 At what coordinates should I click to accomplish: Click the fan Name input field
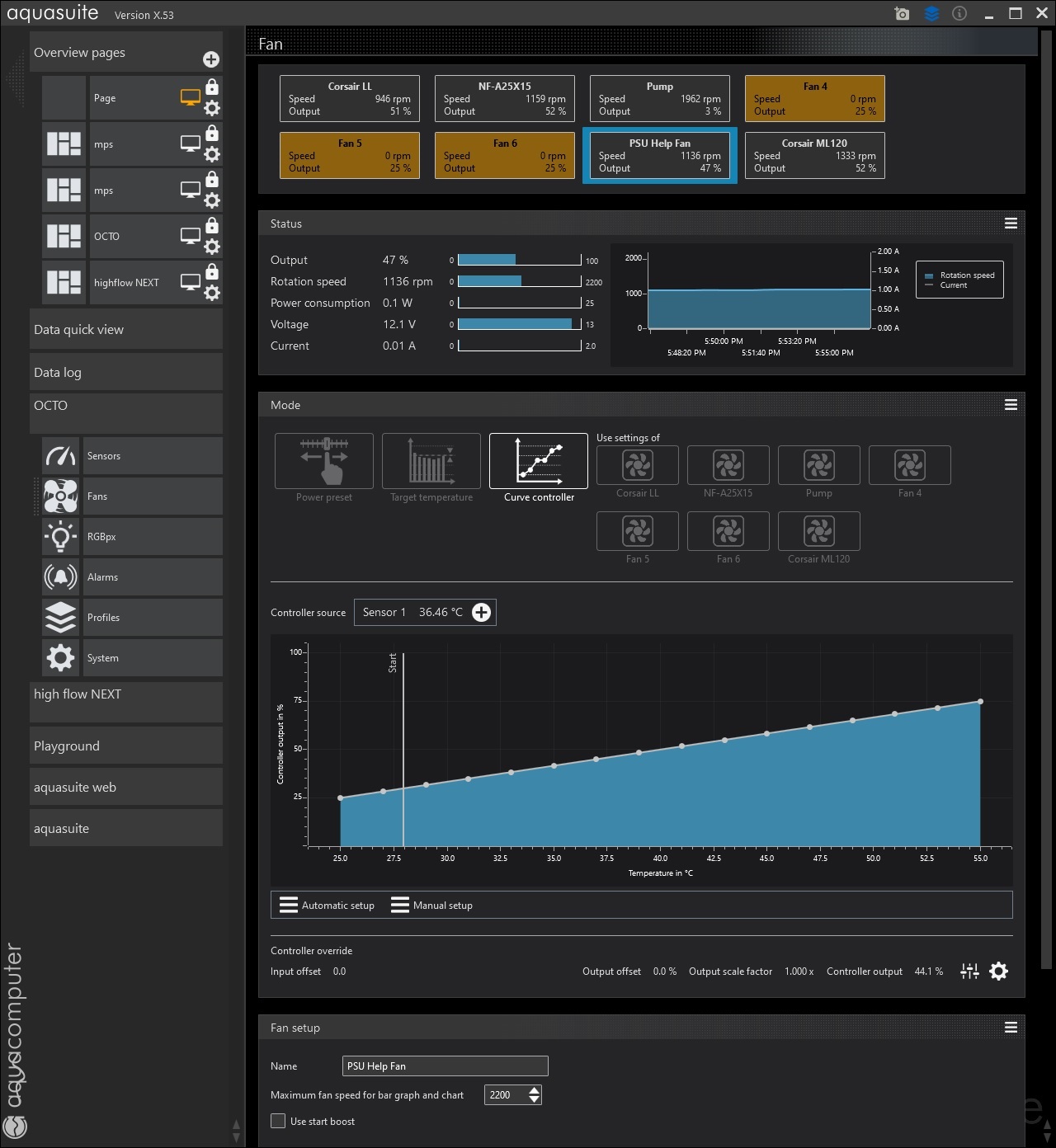tap(445, 1066)
